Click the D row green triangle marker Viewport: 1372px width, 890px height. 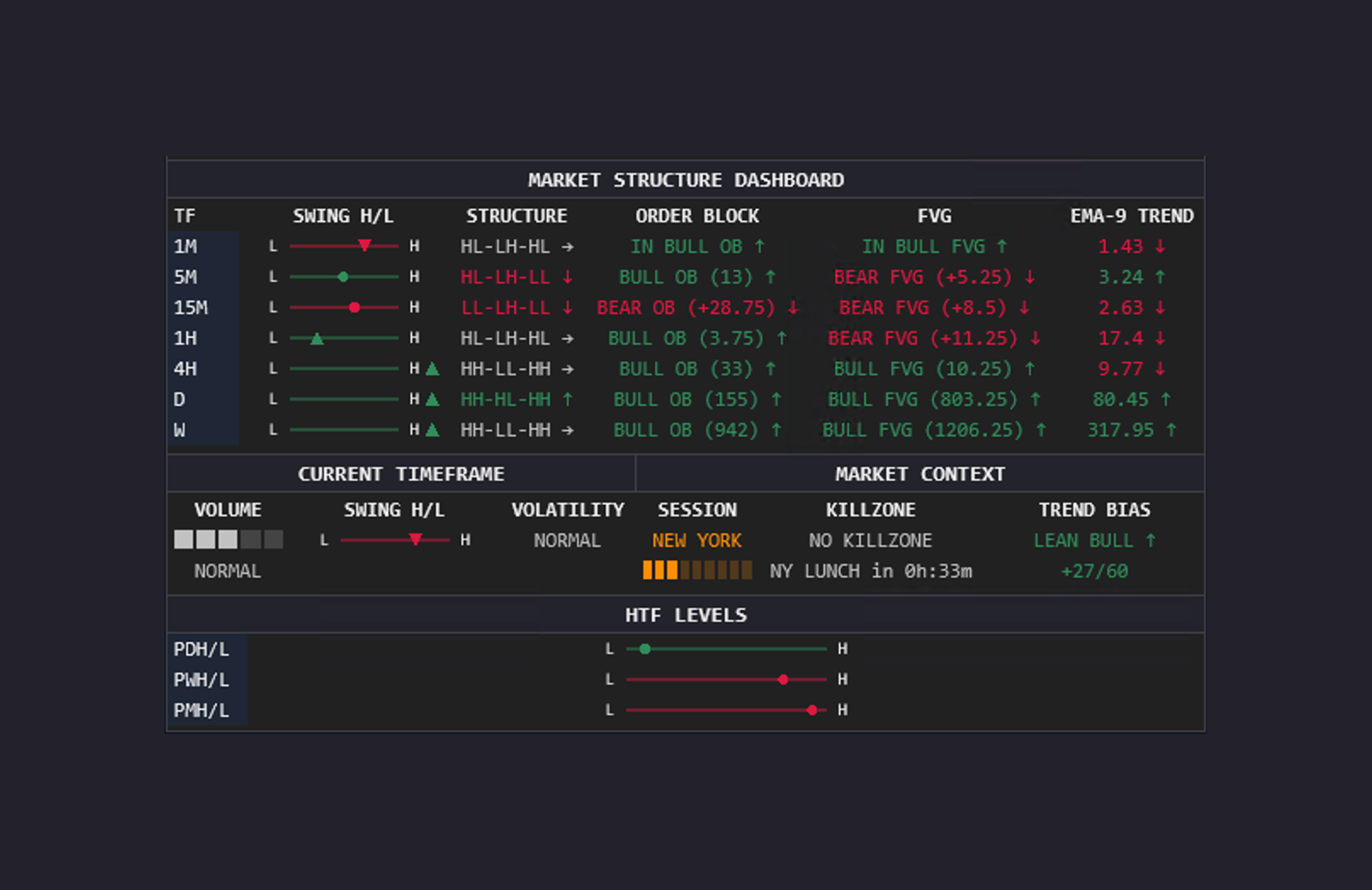[x=433, y=399]
